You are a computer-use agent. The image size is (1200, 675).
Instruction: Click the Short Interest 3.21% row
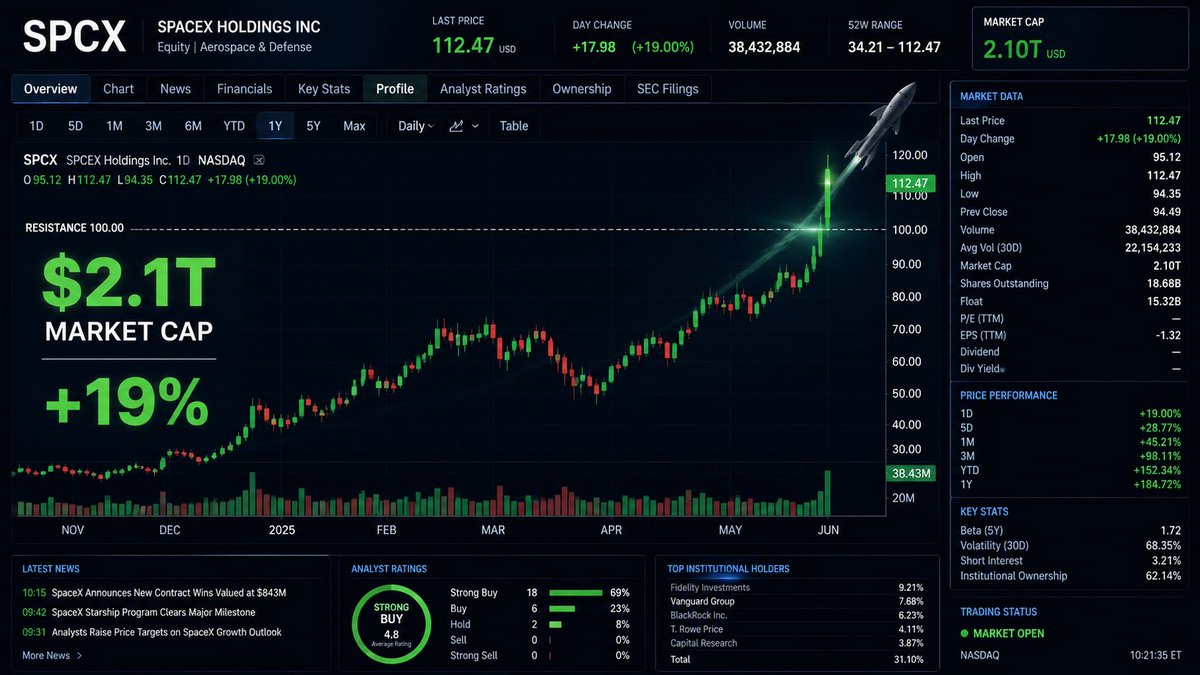click(1070, 561)
